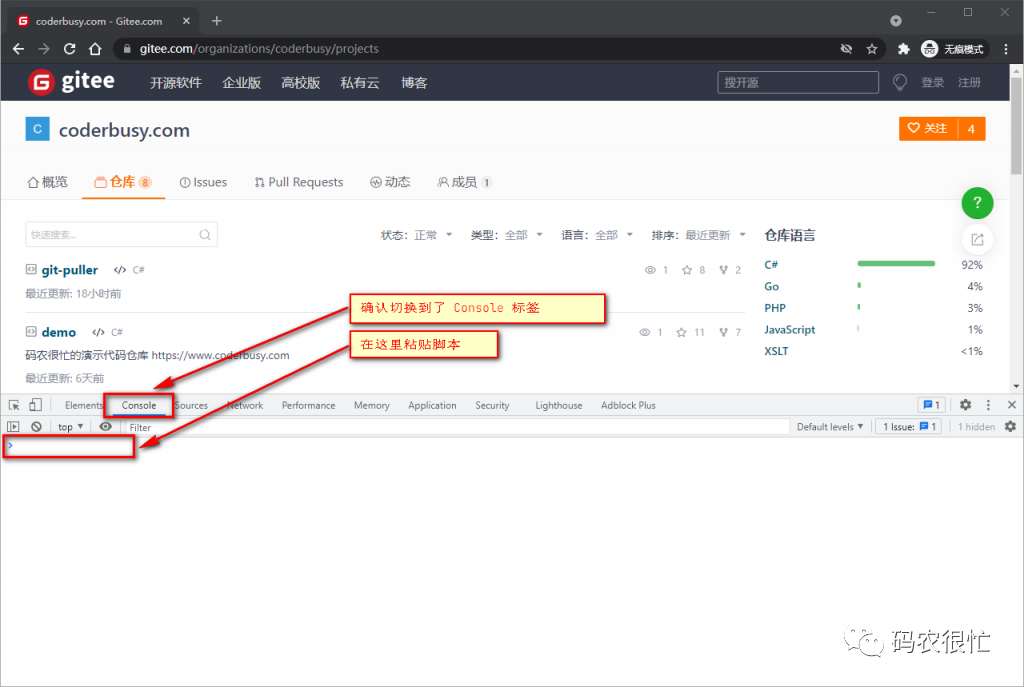Open the Pull Requests tab
Viewport: 1024px width, 687px height.
click(298, 182)
